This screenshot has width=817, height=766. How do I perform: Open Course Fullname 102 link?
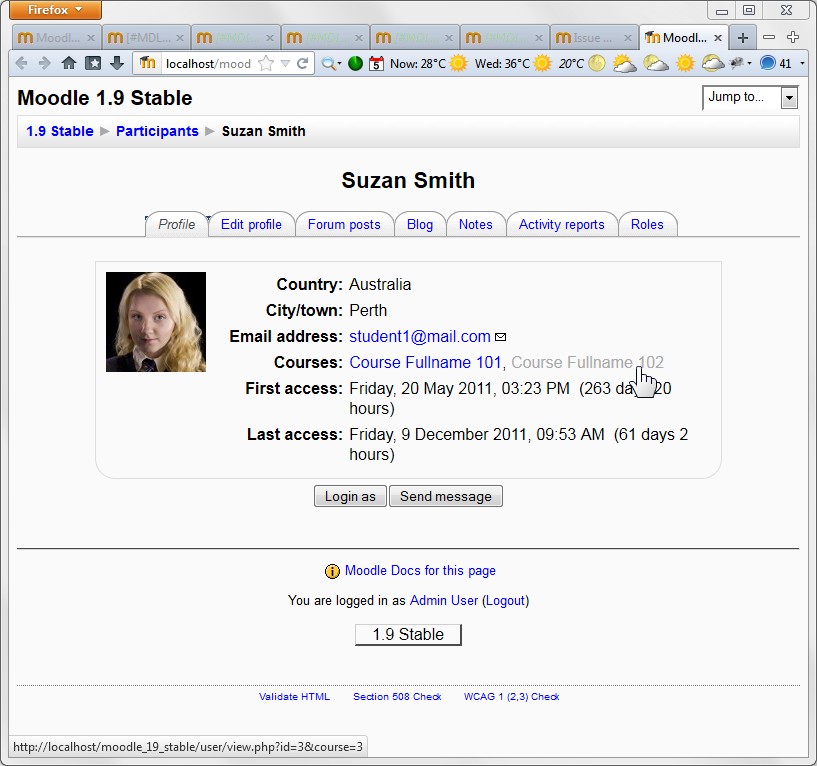pyautogui.click(x=587, y=362)
